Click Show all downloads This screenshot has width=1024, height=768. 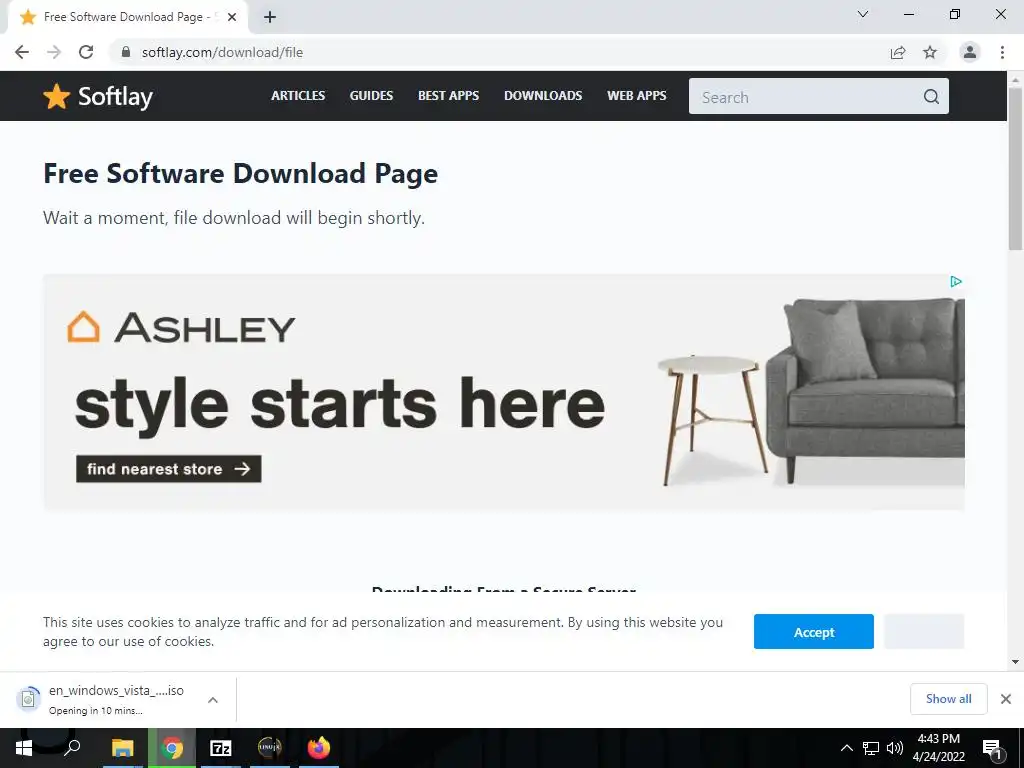(948, 699)
